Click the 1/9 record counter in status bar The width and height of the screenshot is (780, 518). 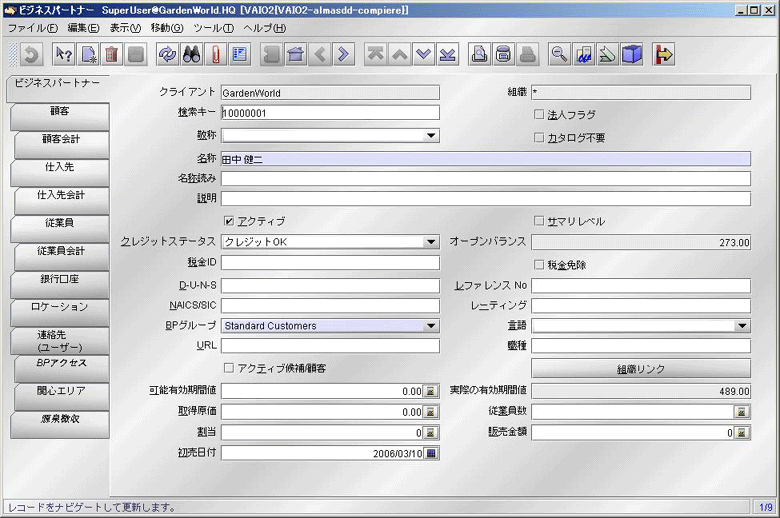[766, 507]
